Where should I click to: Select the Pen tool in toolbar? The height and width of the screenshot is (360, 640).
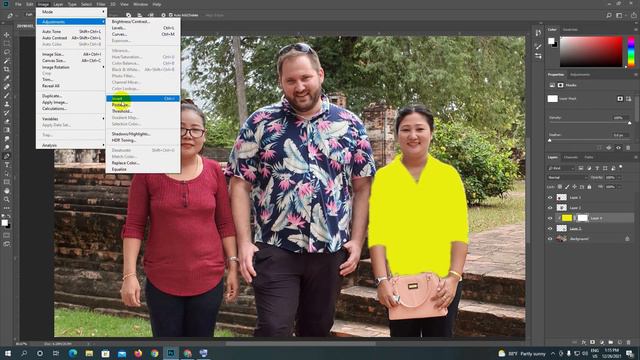pos(7,156)
